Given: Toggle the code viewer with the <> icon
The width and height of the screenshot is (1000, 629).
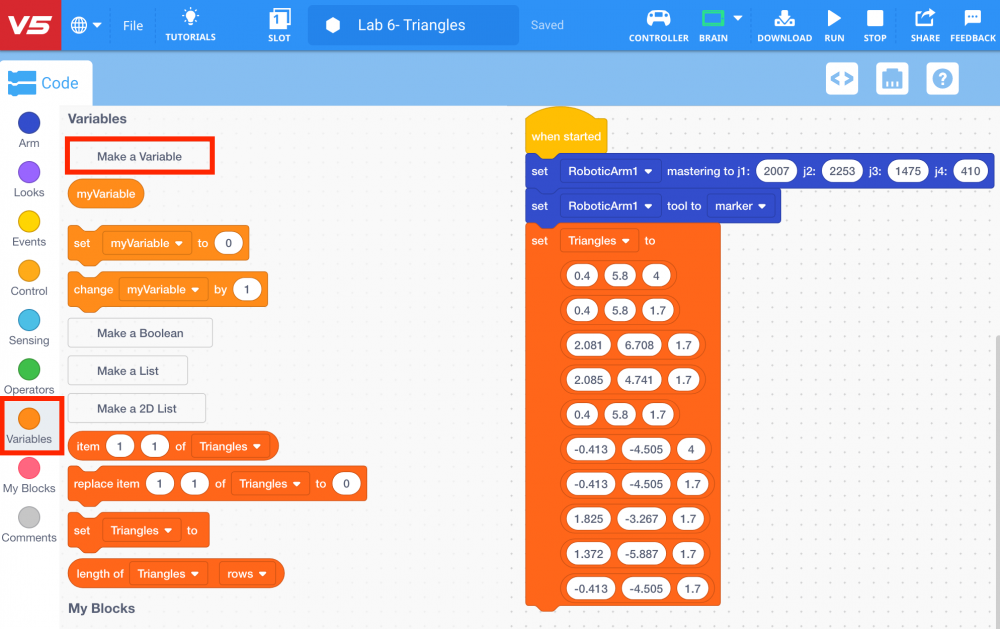Looking at the screenshot, I should (x=841, y=78).
